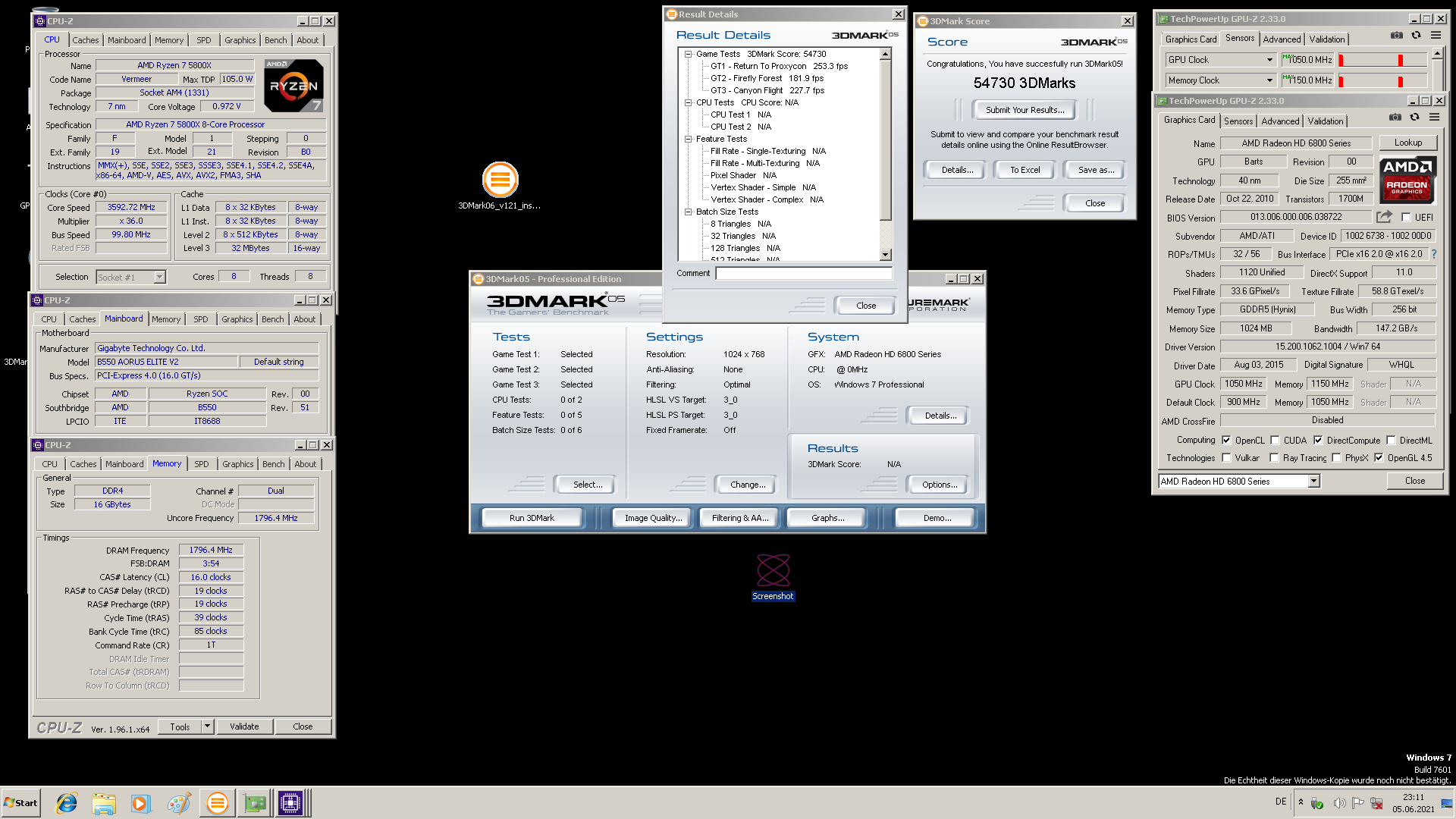Screen dimensions: 1456x819
Task: Click camera icon in GPU-Z Graphics Card window
Action: (1395, 117)
